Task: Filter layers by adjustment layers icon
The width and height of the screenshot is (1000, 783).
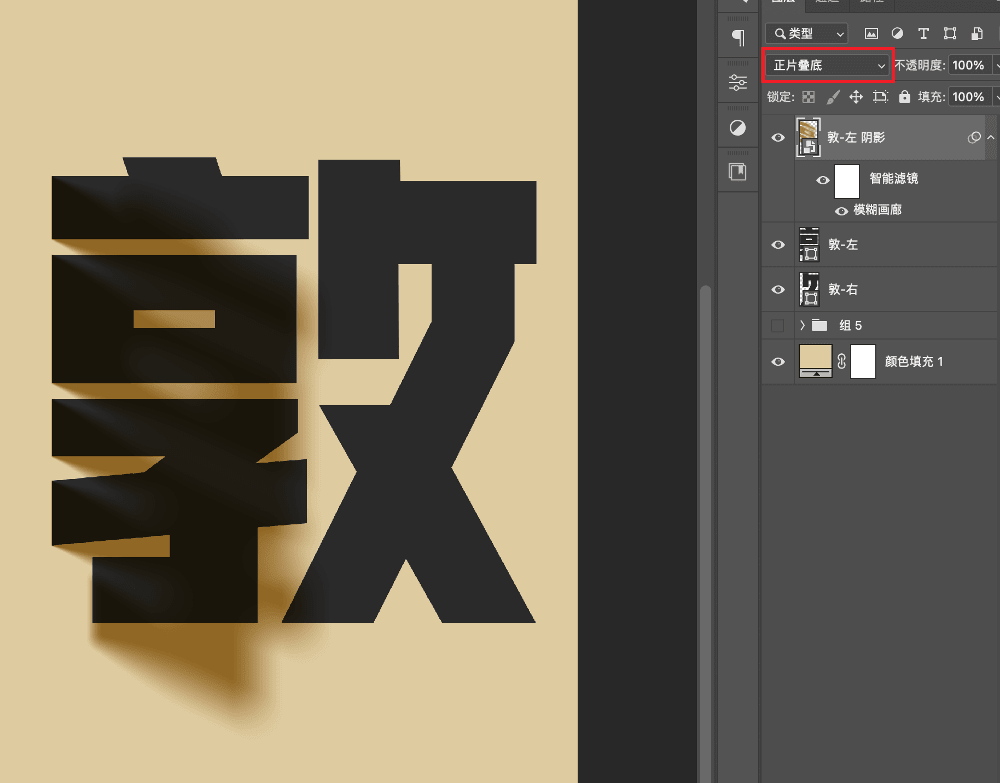Action: click(897, 33)
